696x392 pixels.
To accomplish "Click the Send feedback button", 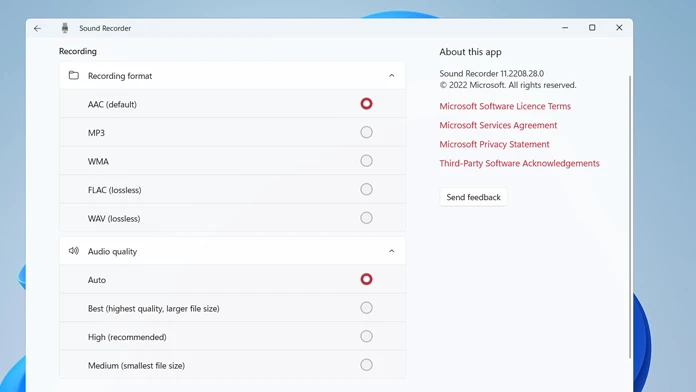I will pos(473,197).
